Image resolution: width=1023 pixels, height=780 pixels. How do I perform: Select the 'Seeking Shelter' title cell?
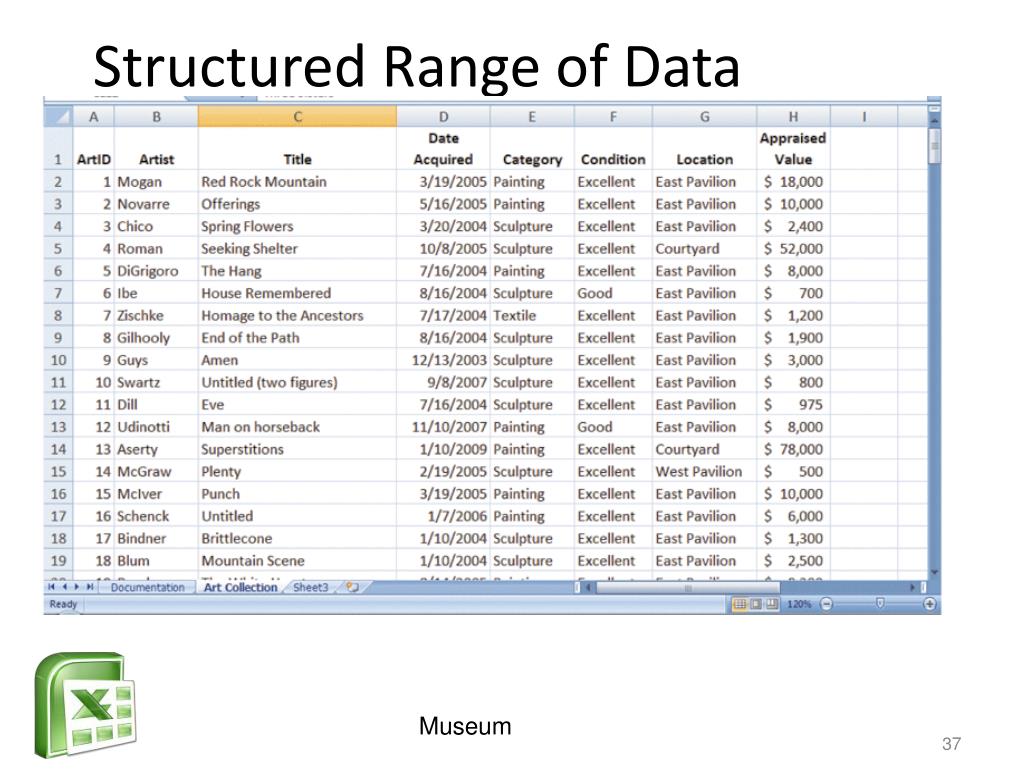point(297,248)
